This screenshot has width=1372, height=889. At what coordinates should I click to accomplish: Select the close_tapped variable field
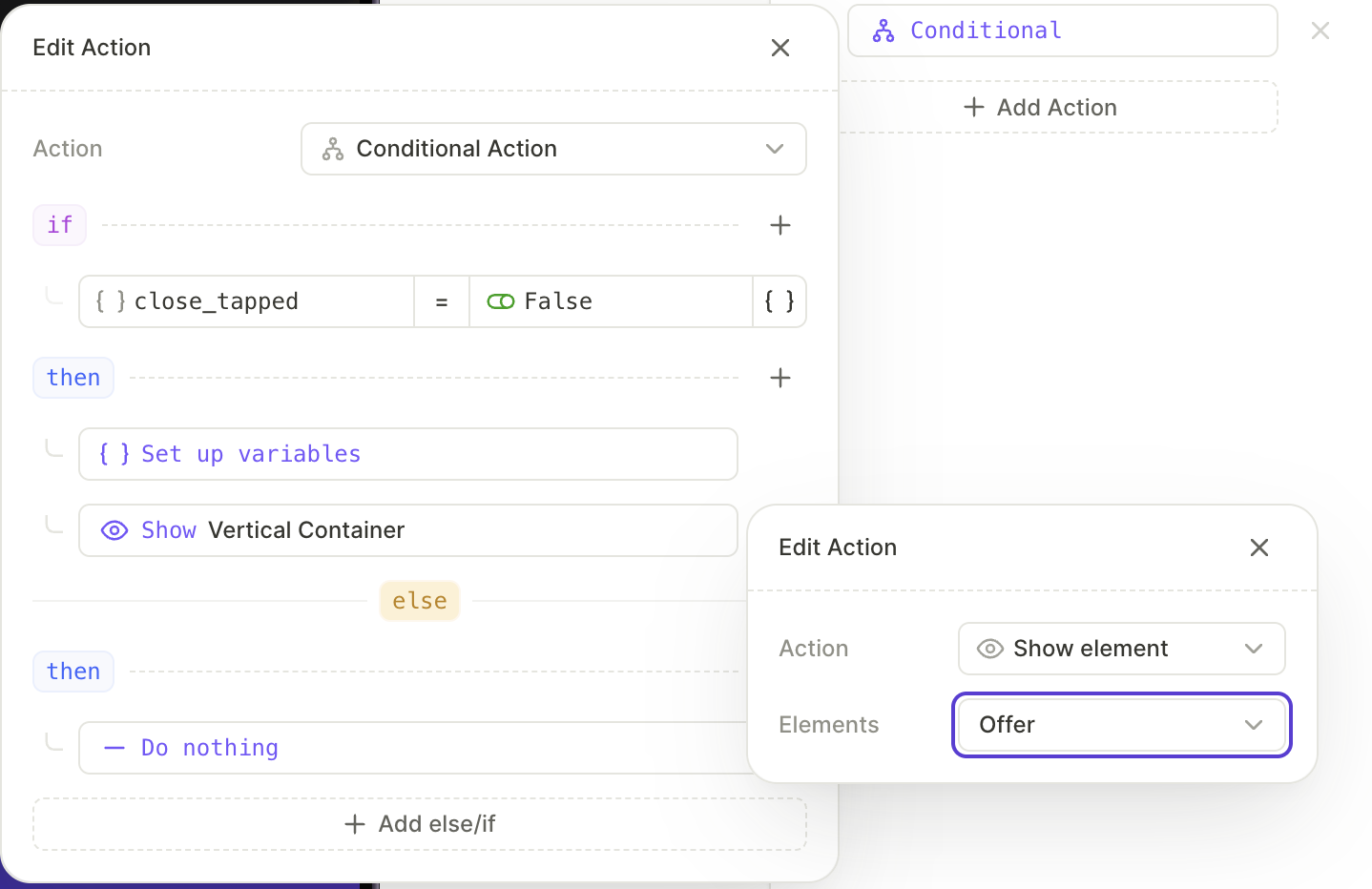(247, 301)
